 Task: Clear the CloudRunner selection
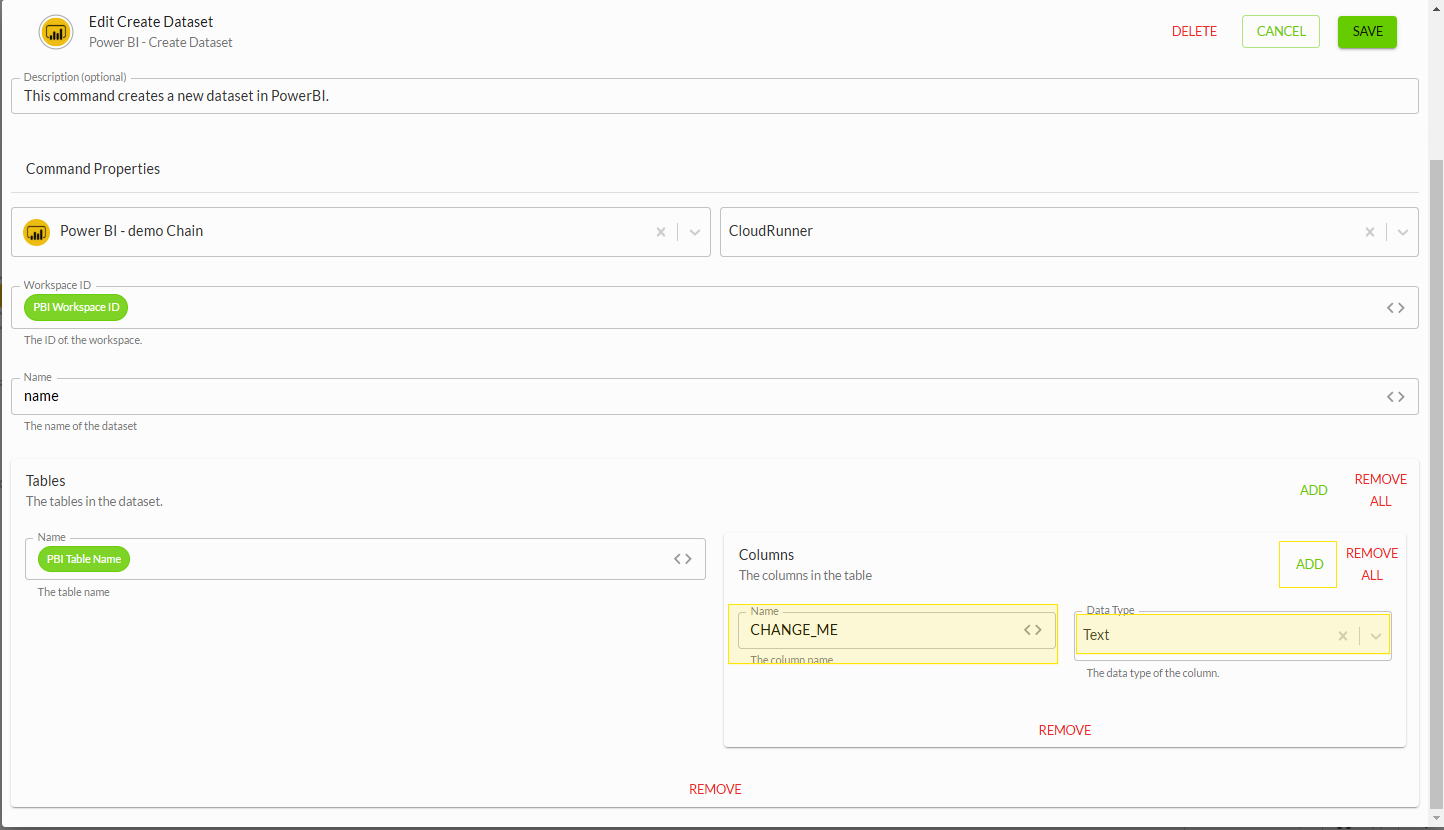point(1370,232)
